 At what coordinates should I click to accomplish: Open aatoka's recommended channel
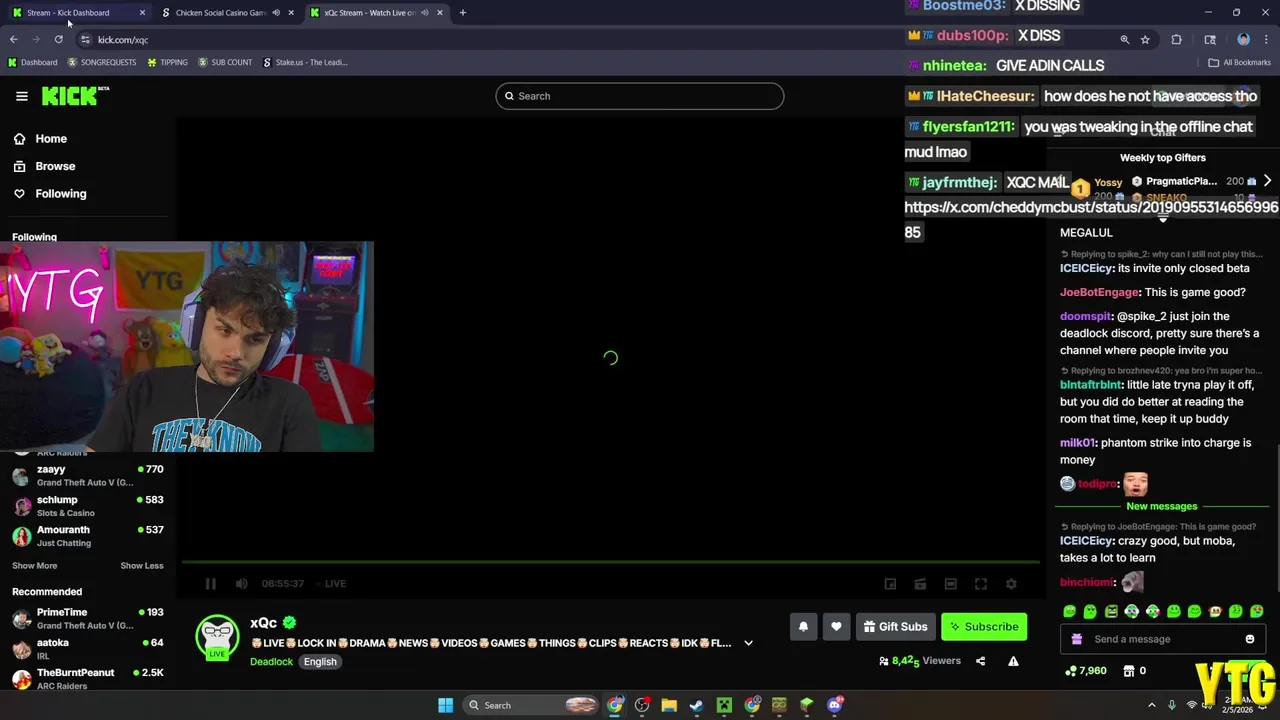87,649
